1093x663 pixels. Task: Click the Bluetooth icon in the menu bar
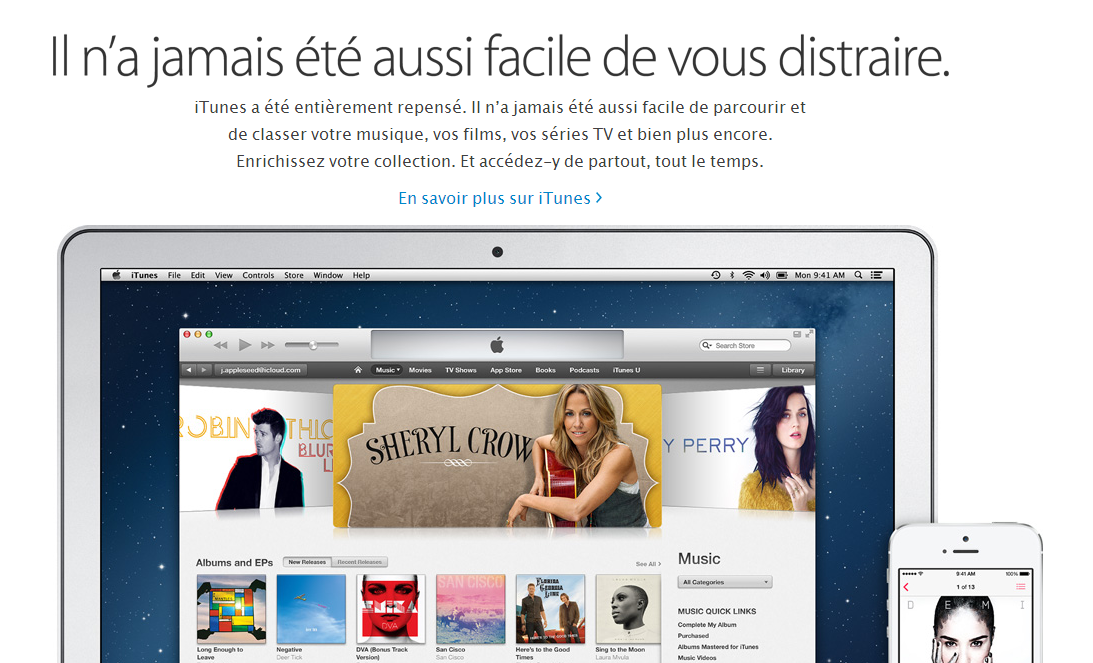[x=732, y=275]
